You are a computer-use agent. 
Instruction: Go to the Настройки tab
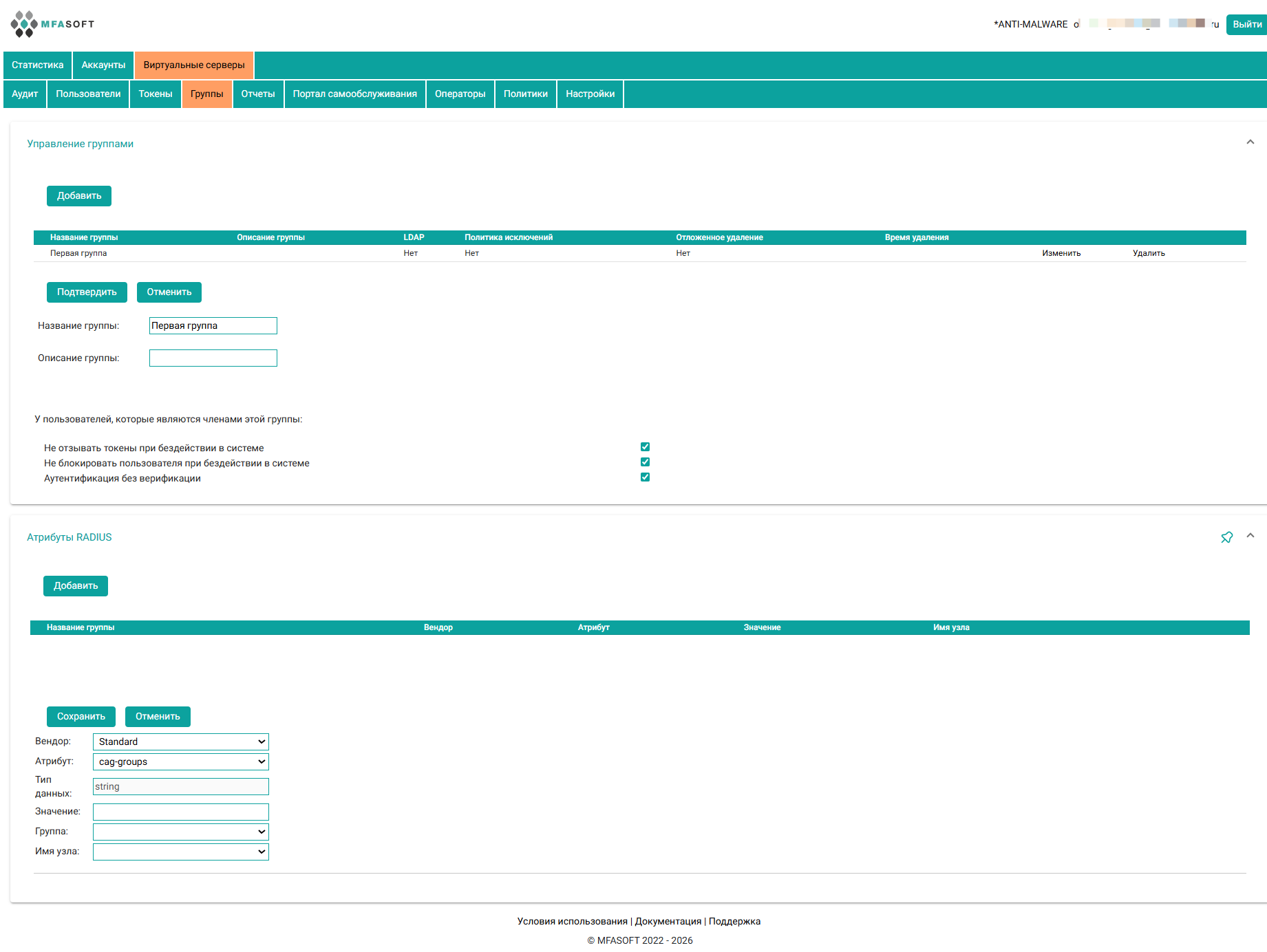pyautogui.click(x=590, y=94)
